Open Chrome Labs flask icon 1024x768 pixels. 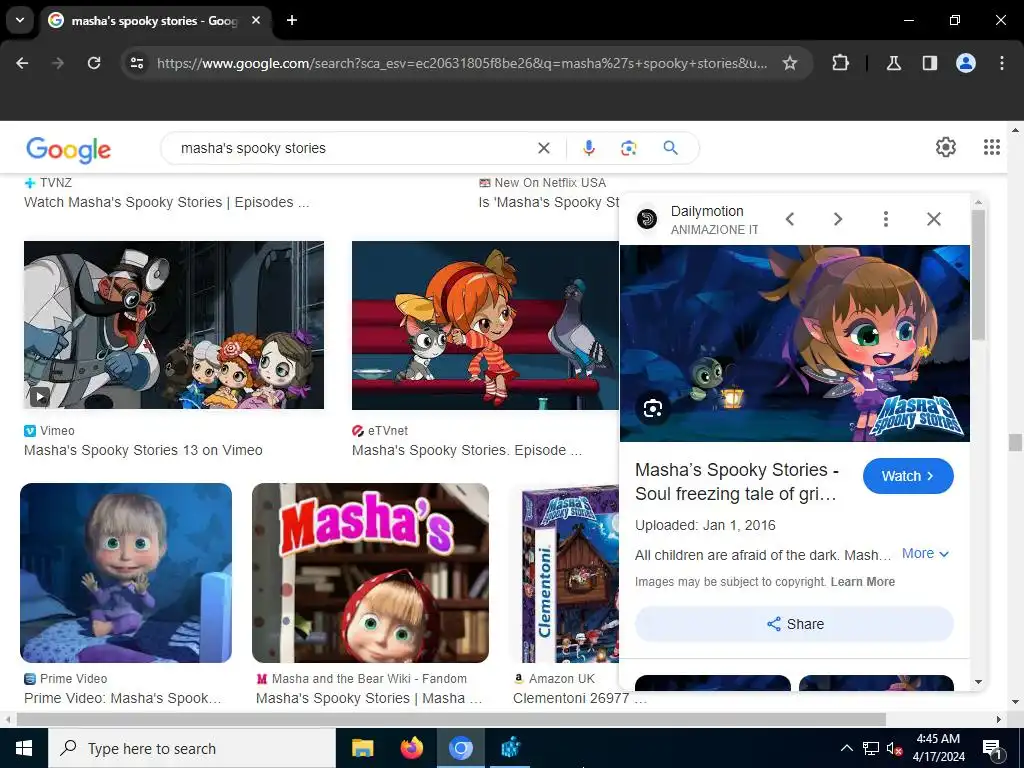click(893, 63)
